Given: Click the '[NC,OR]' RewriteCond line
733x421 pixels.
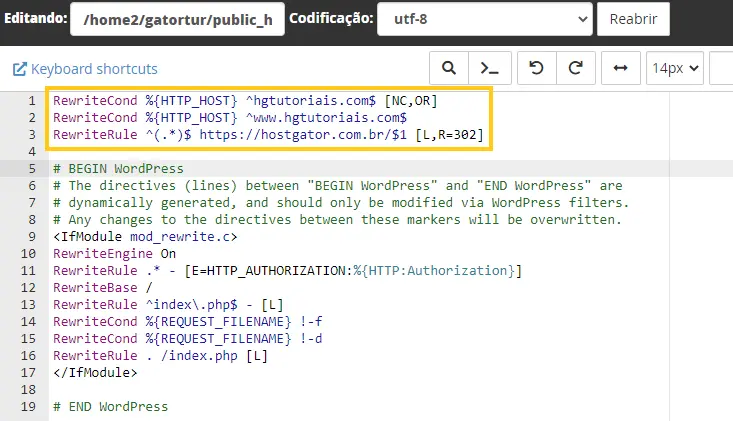Looking at the screenshot, I should 245,101.
